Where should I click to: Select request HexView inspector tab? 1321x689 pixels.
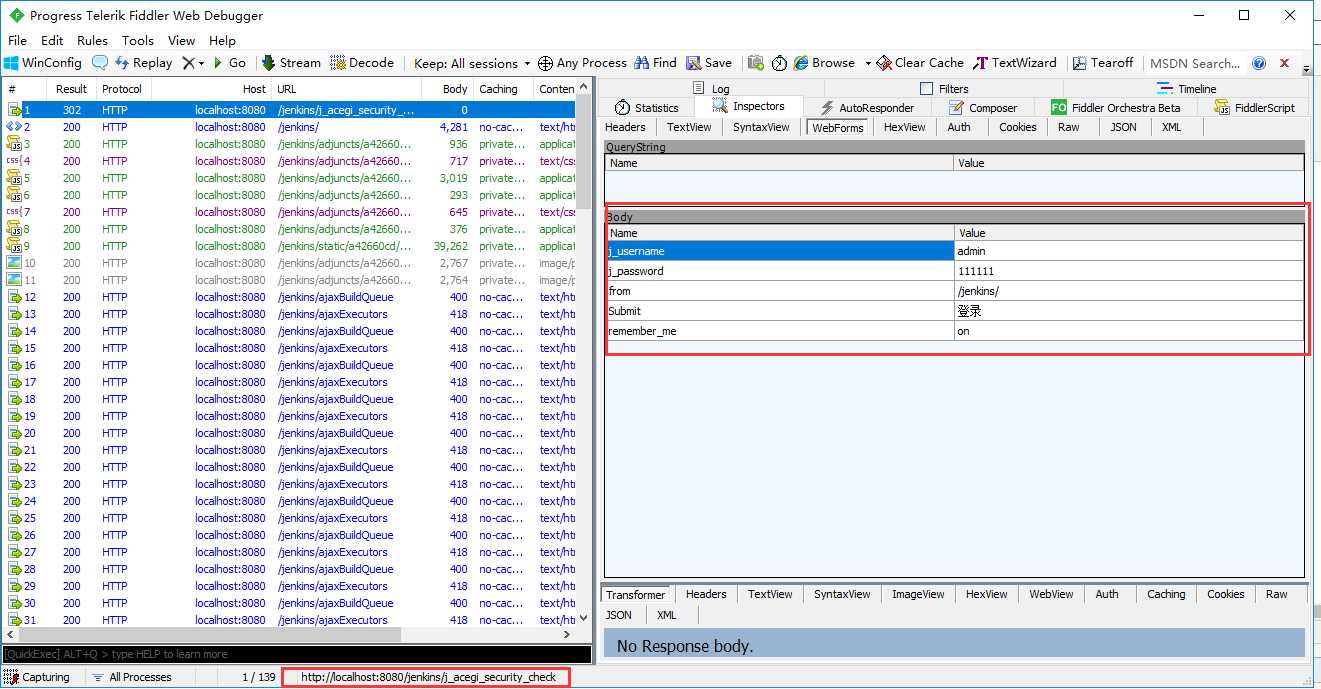pyautogui.click(x=904, y=127)
